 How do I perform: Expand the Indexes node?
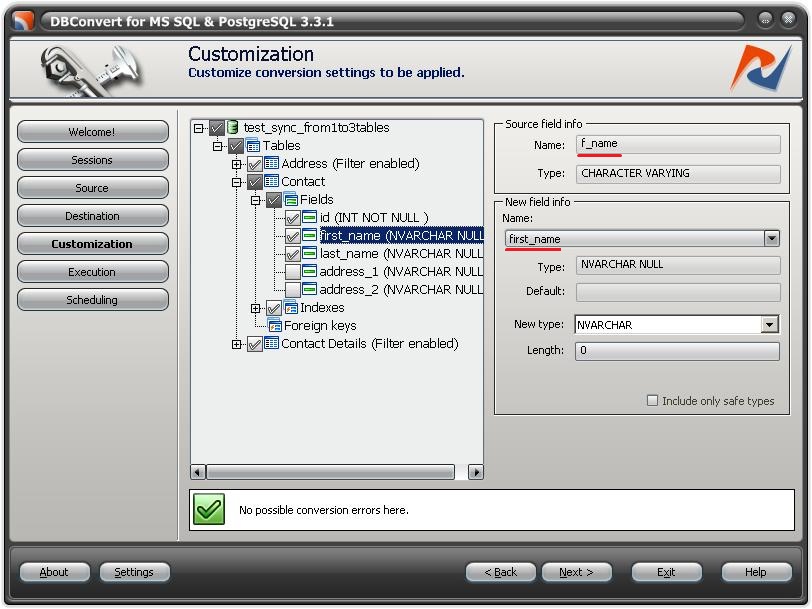pos(255,308)
